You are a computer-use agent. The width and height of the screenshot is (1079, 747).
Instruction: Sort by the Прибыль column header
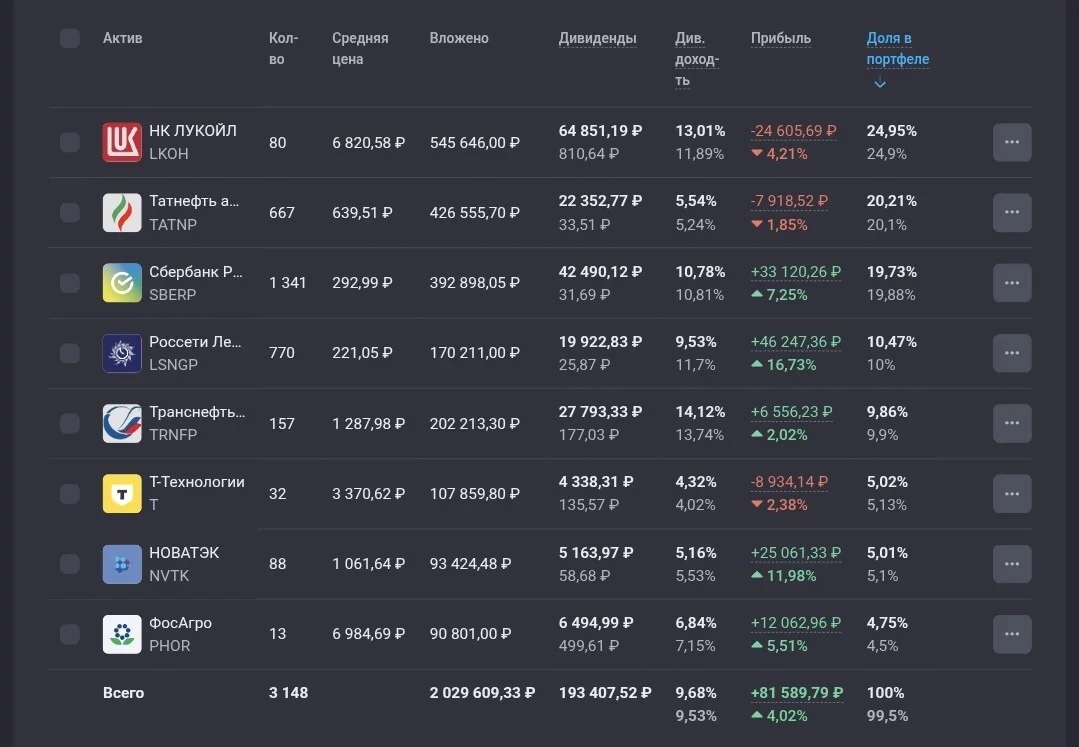[x=780, y=39]
